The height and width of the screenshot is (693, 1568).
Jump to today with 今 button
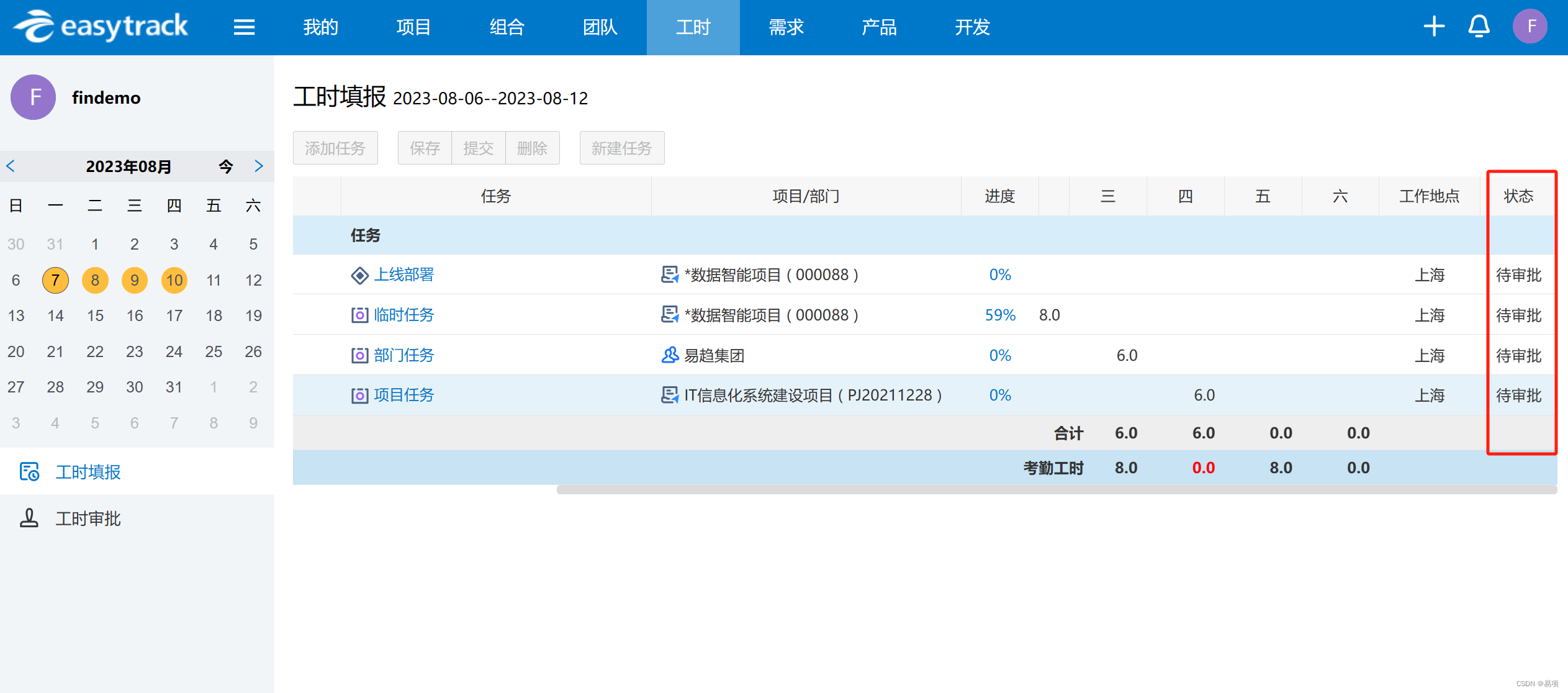pos(226,166)
